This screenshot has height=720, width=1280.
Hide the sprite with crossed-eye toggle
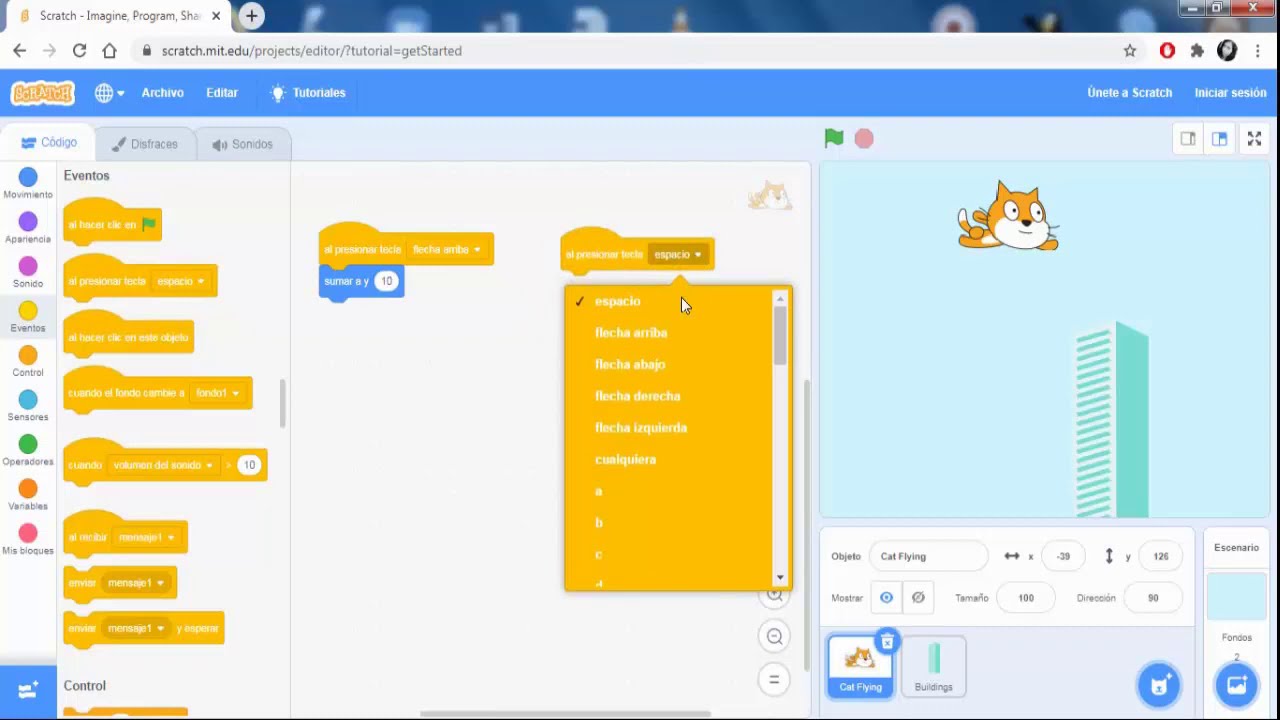point(918,598)
